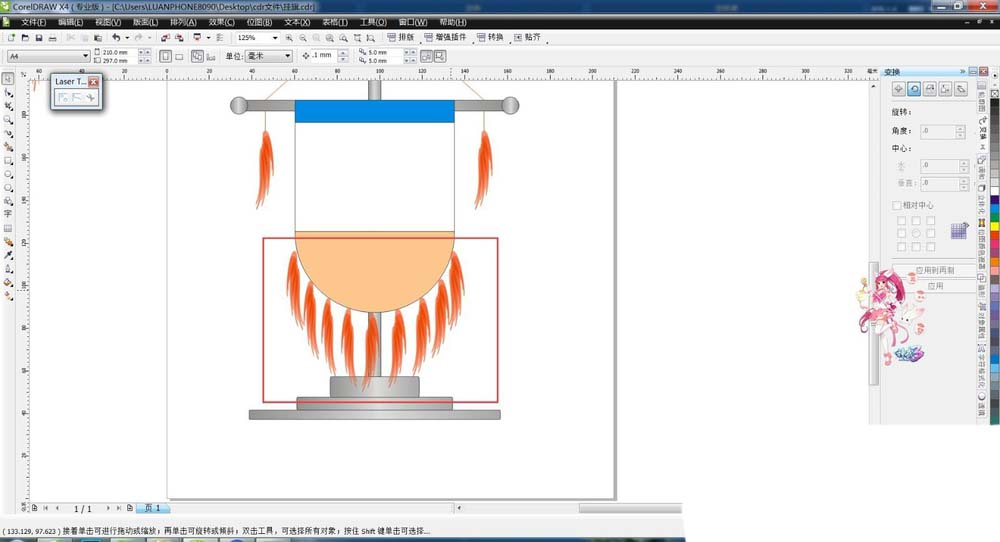This screenshot has height=542, width=1000.
Task: Switch to the Rotate transform icon
Action: click(x=914, y=89)
